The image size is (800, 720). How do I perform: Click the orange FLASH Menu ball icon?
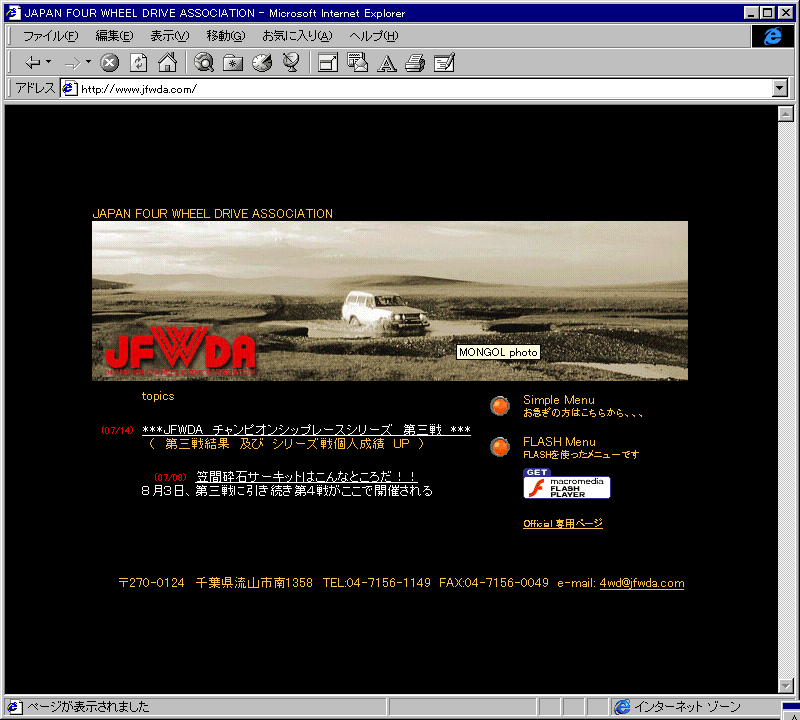[500, 447]
